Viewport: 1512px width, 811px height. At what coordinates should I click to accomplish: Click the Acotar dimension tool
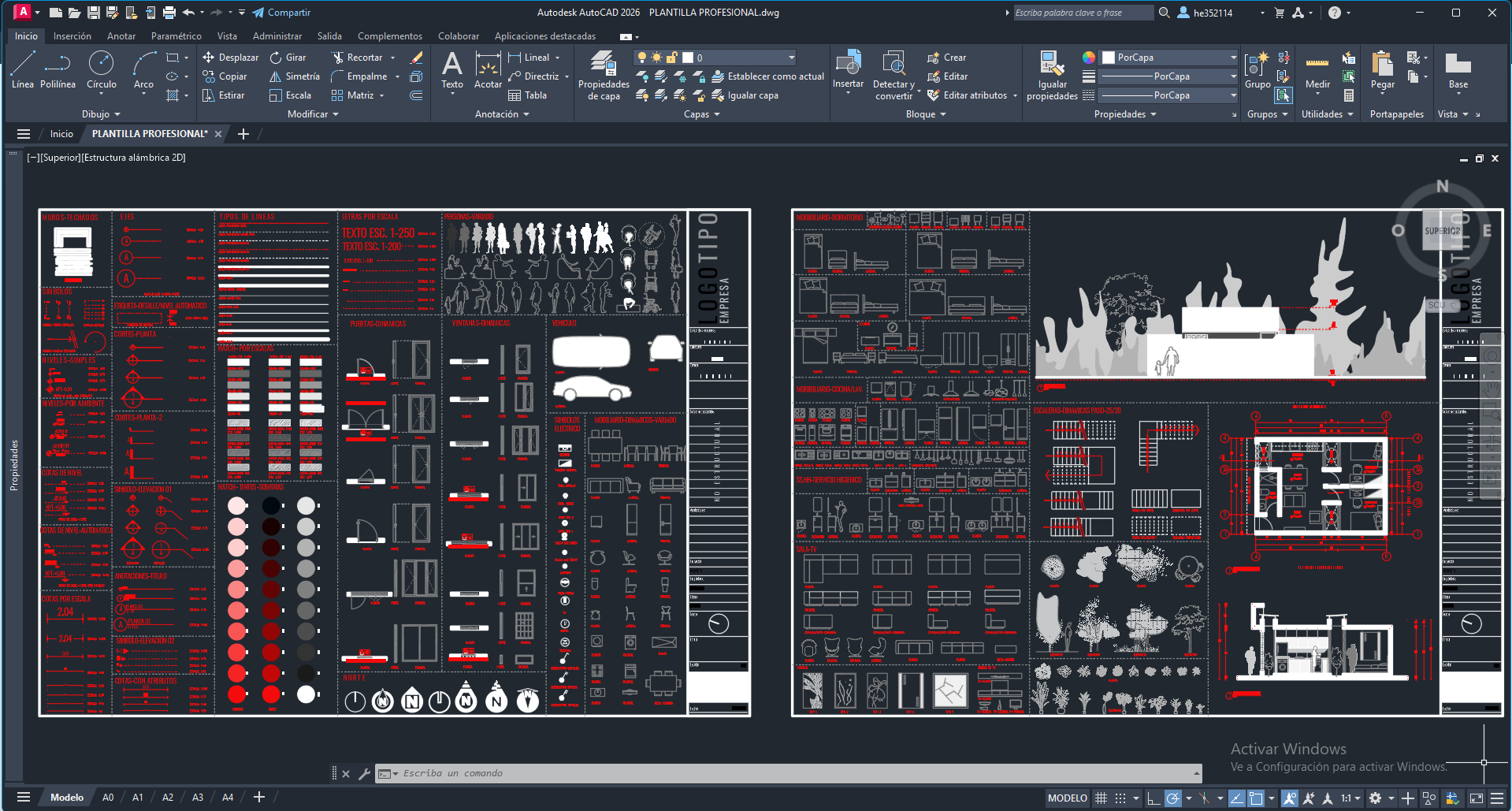pyautogui.click(x=488, y=69)
